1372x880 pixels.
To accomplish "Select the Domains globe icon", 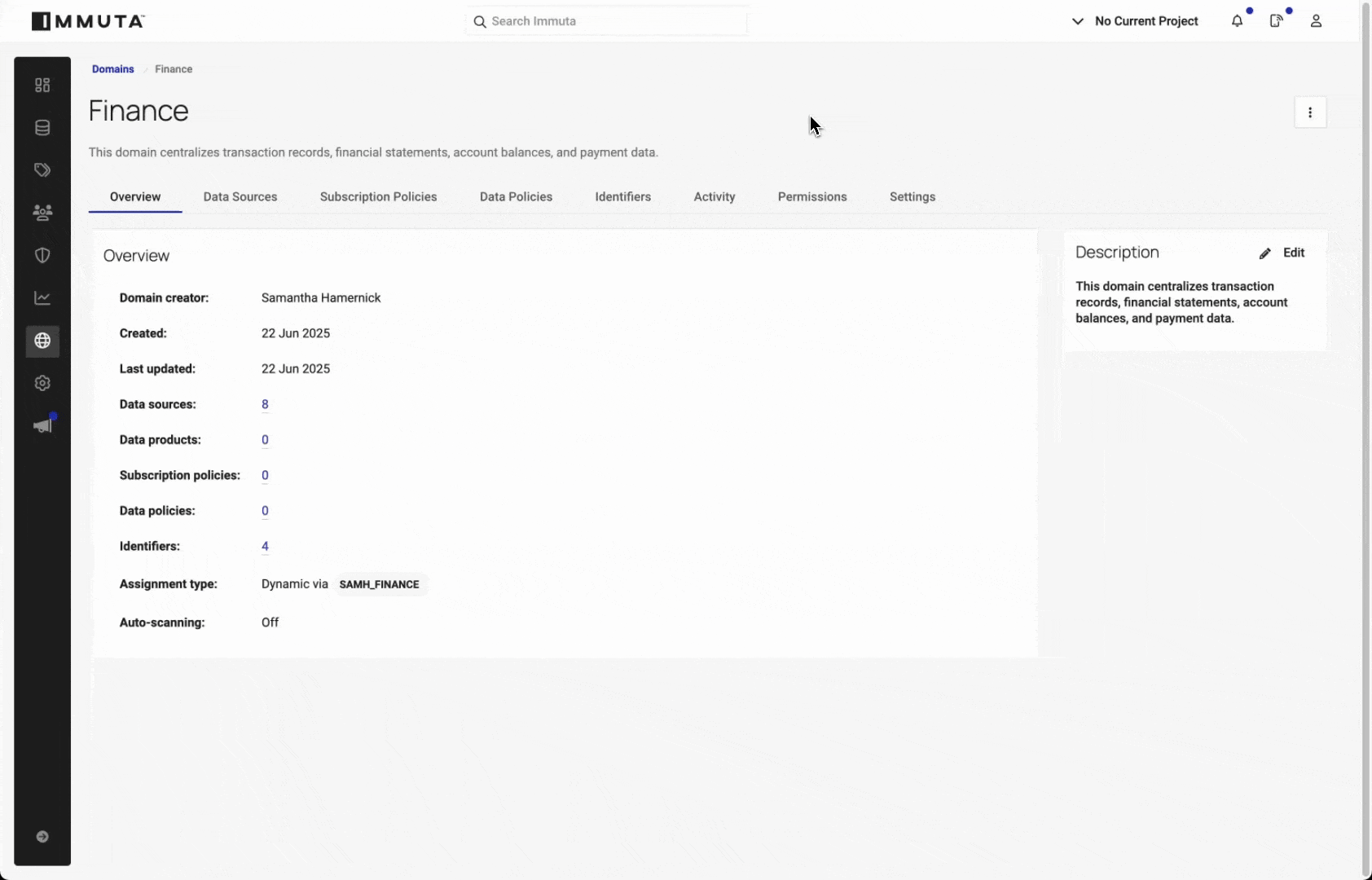I will (x=42, y=341).
